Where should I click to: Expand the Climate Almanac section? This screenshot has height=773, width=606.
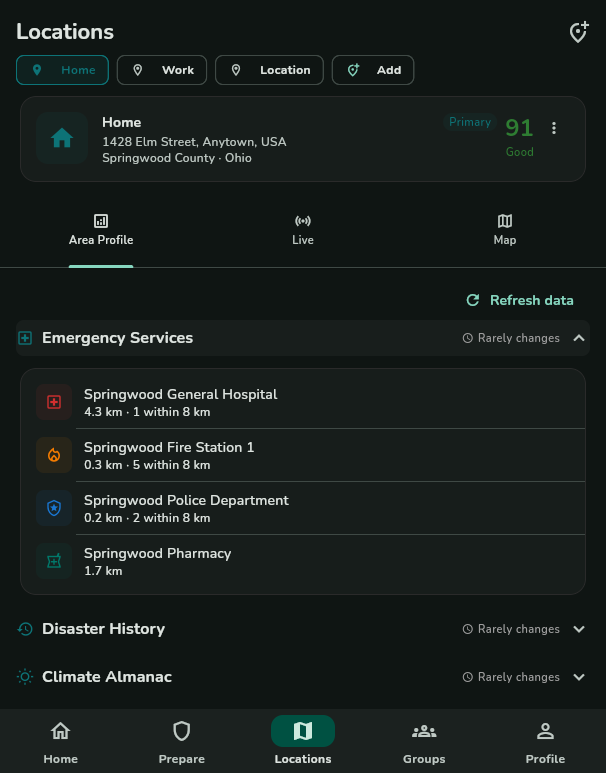[579, 677]
